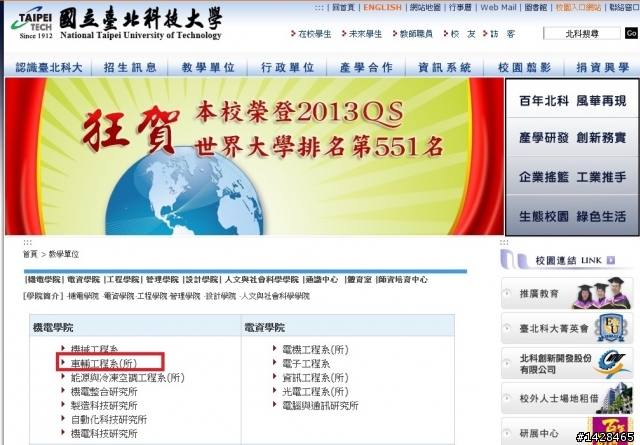Click the 2013 QS ranking banner

click(x=254, y=156)
